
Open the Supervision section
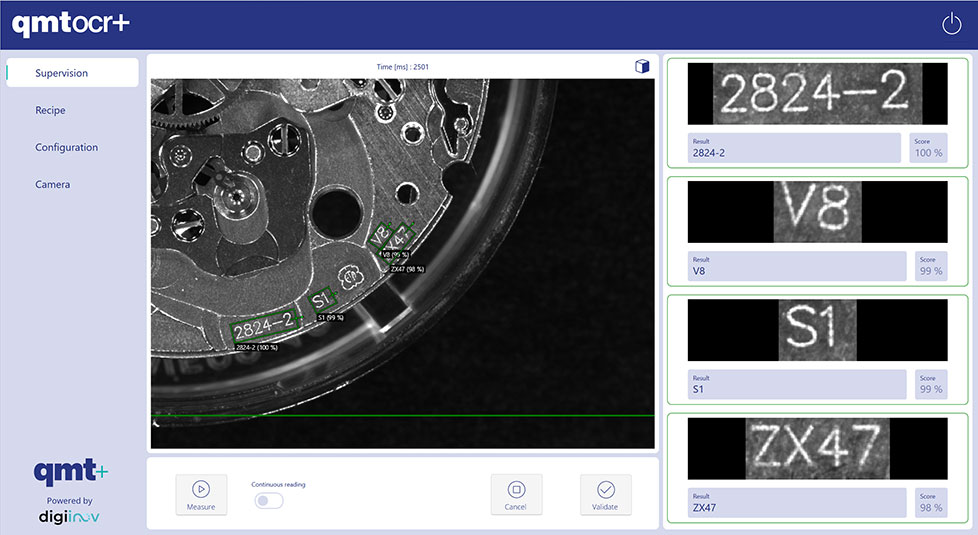72,73
